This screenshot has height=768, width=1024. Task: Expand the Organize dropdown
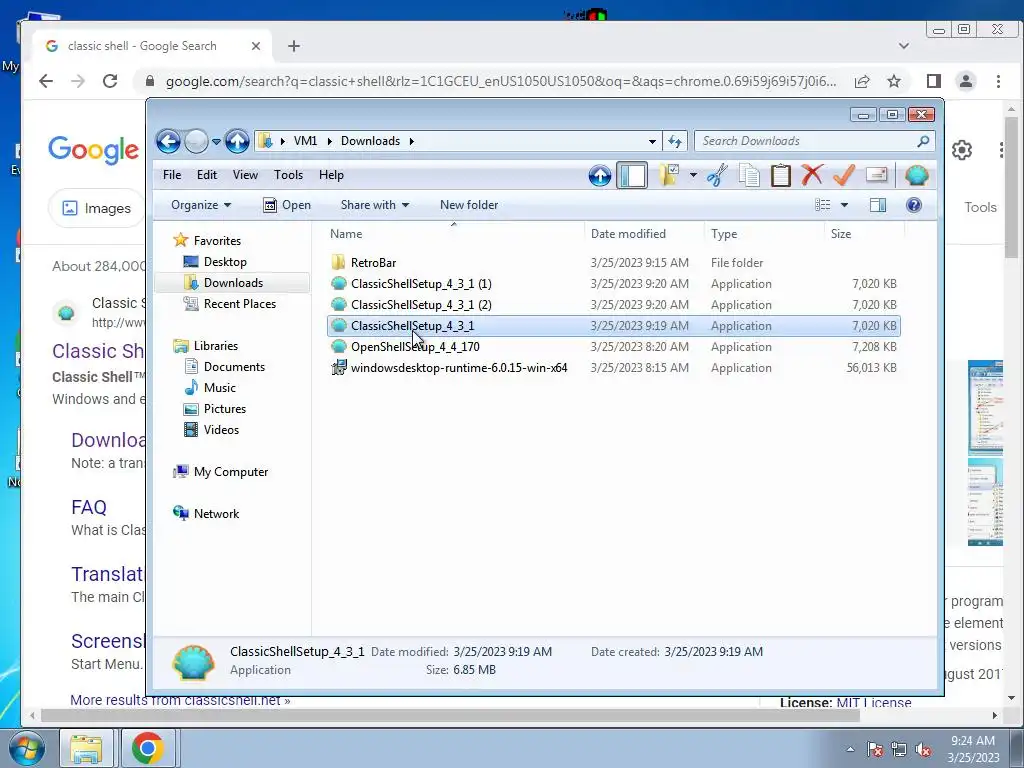click(x=200, y=205)
